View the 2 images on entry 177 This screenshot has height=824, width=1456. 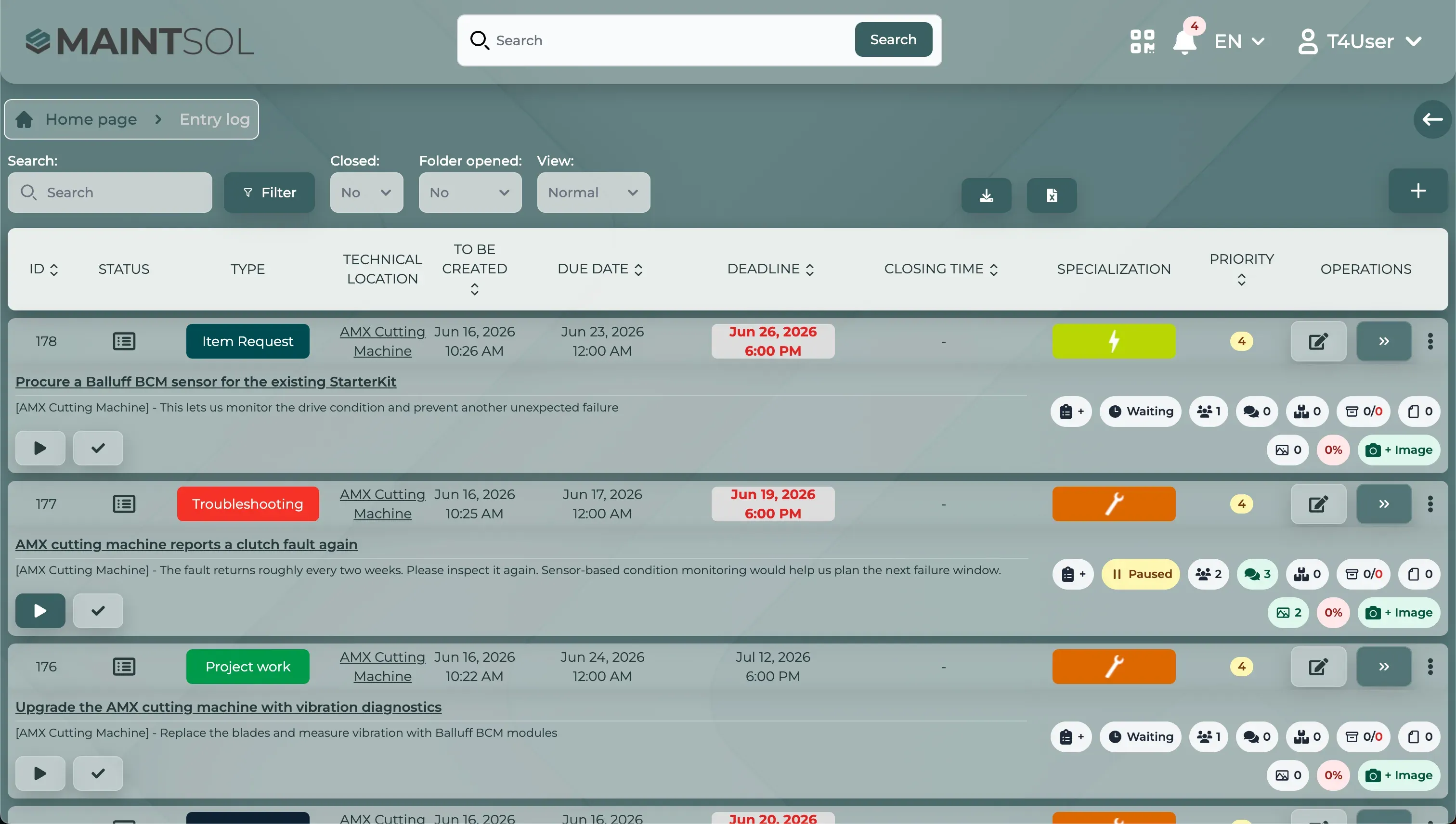pos(1288,613)
